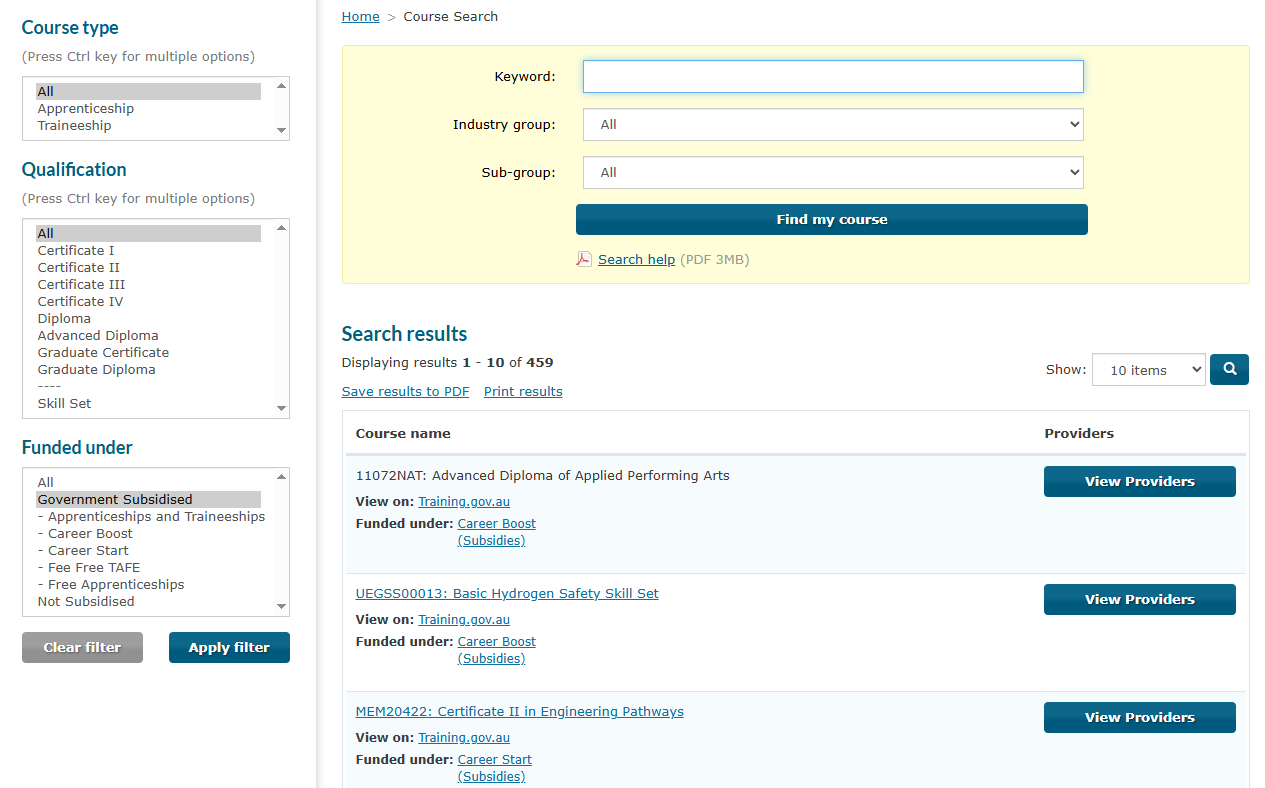Click Course type list scroll-down arrow
The height and width of the screenshot is (788, 1265).
[281, 131]
